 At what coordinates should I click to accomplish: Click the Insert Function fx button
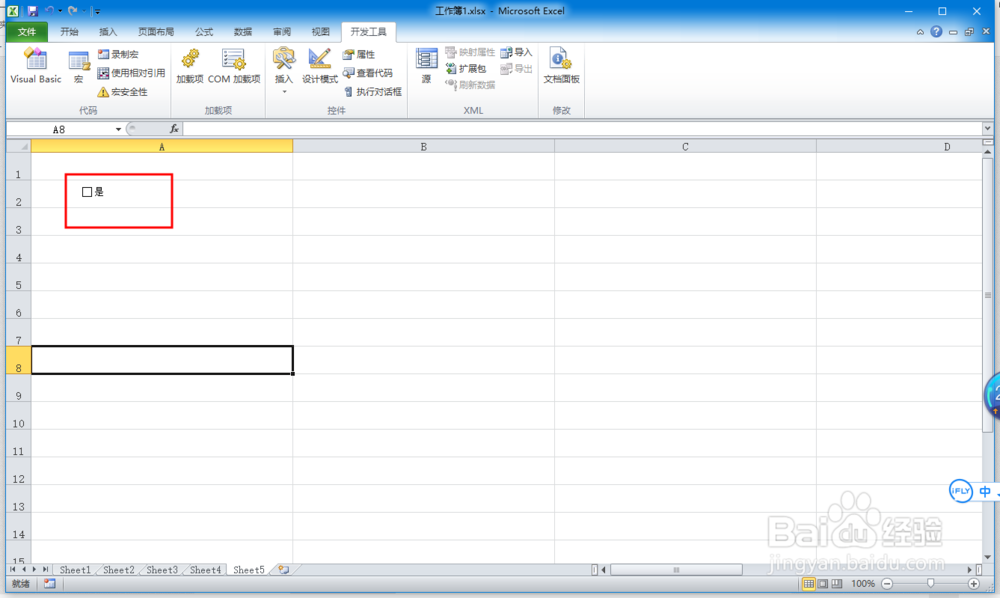click(174, 129)
